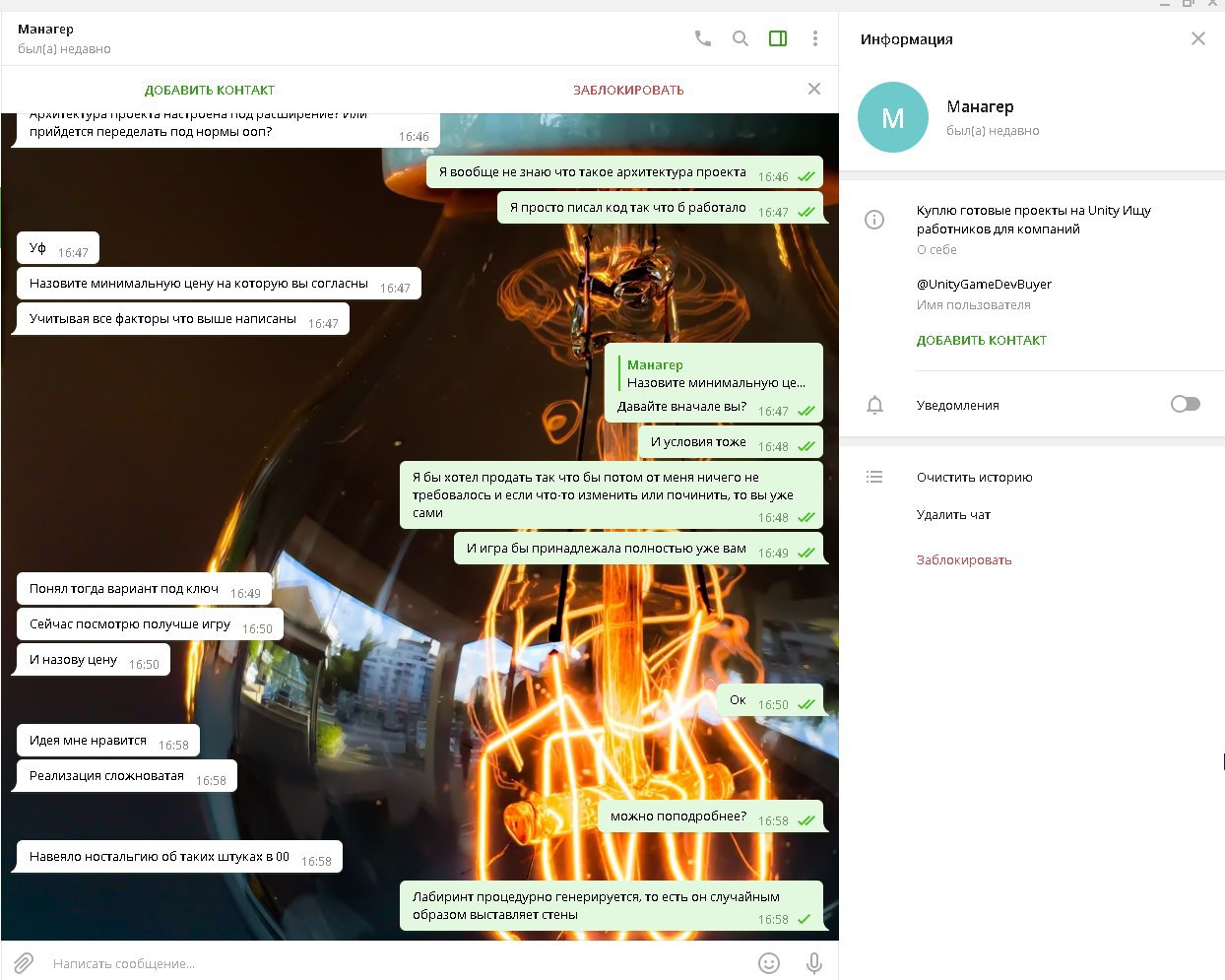
Task: Click message 'И игра бы принадлежала полностью уже вам'
Action: click(638, 549)
